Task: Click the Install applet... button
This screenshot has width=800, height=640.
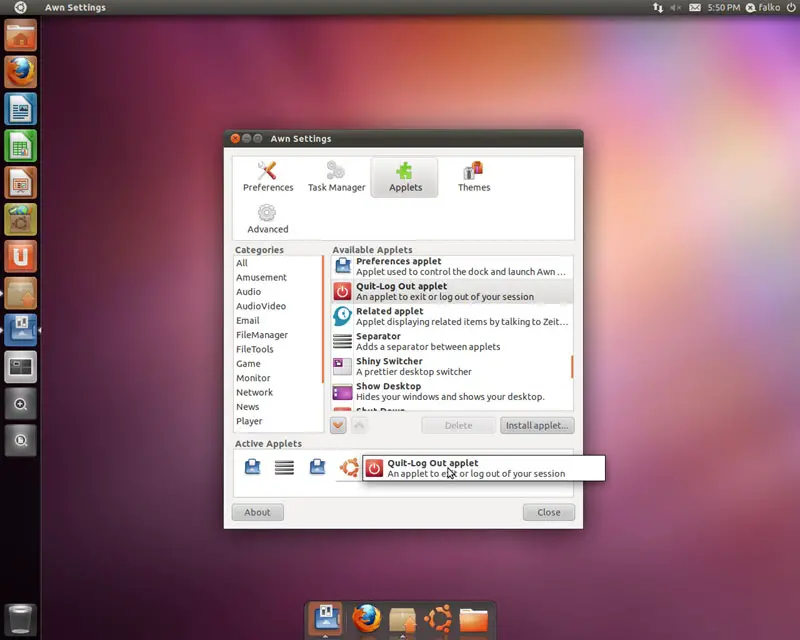Action: pyautogui.click(x=537, y=426)
